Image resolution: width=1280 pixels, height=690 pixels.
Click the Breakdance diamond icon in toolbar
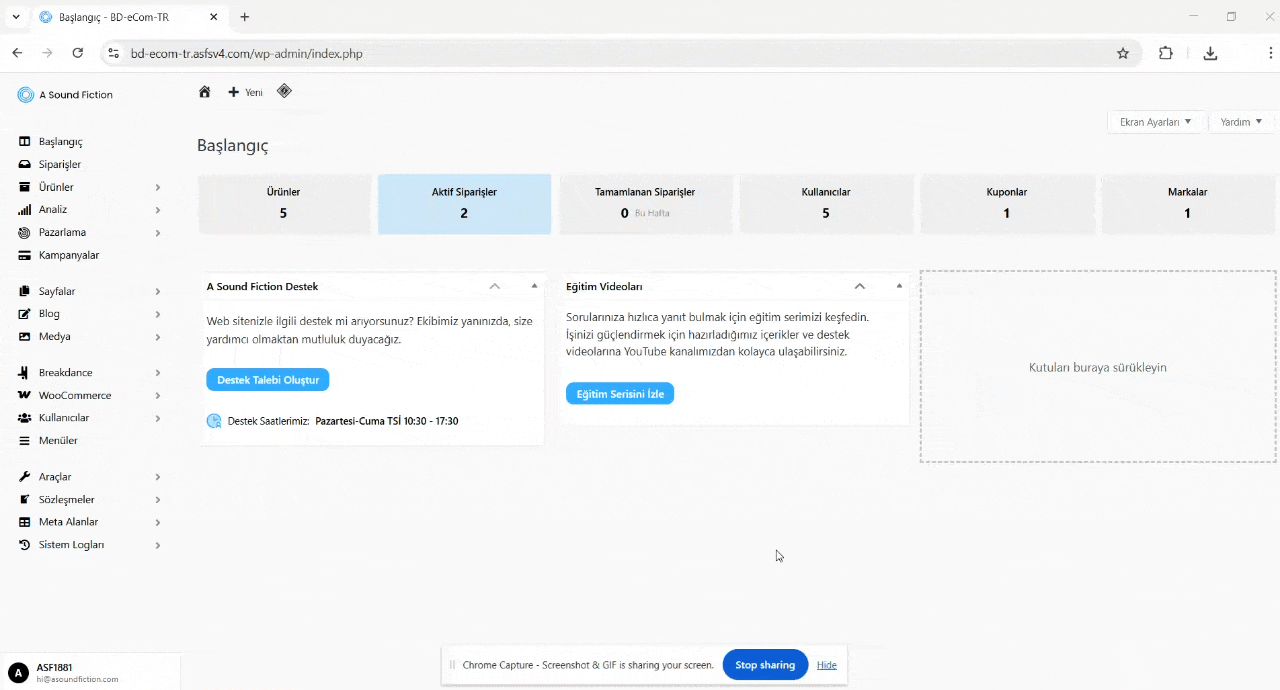[x=284, y=91]
